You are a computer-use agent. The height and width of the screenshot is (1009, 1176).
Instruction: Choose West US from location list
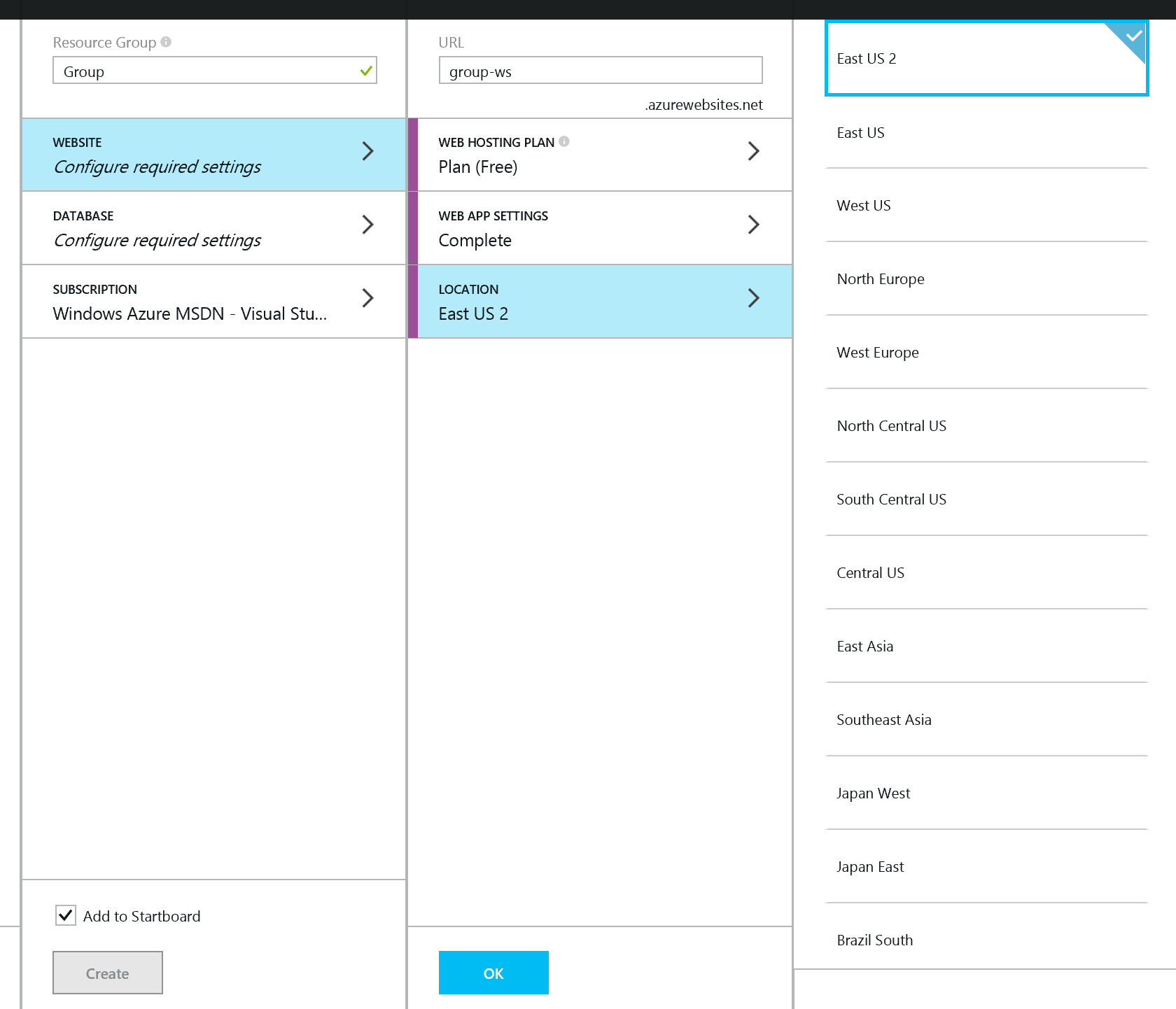point(987,206)
